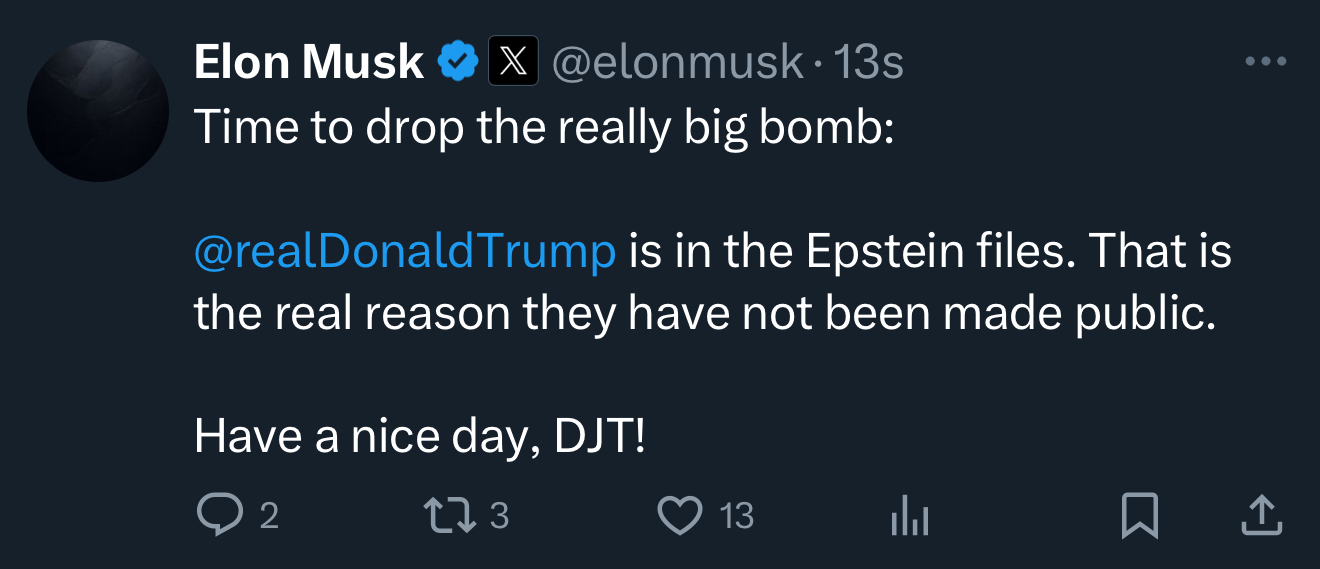
Task: Click the blue verified checkmark badge
Action: 458,63
